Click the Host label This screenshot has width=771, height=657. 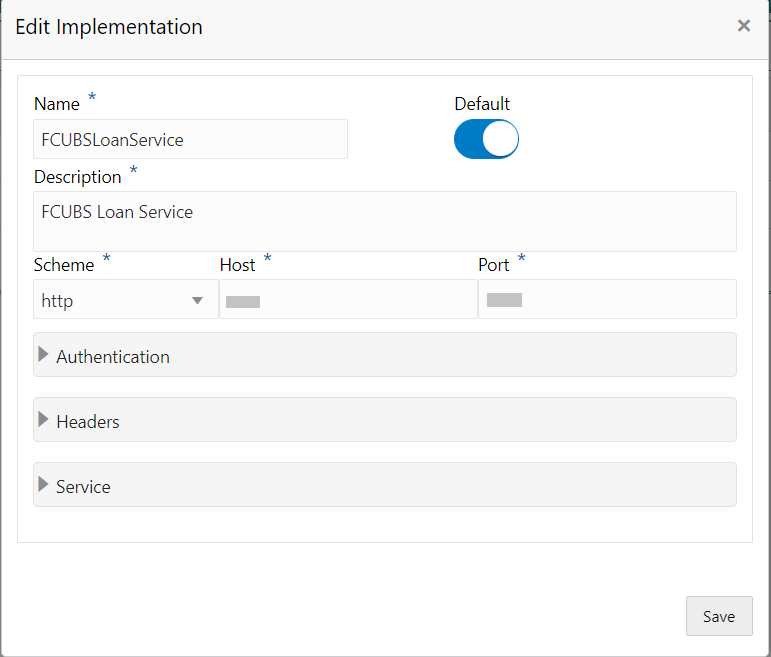click(237, 265)
